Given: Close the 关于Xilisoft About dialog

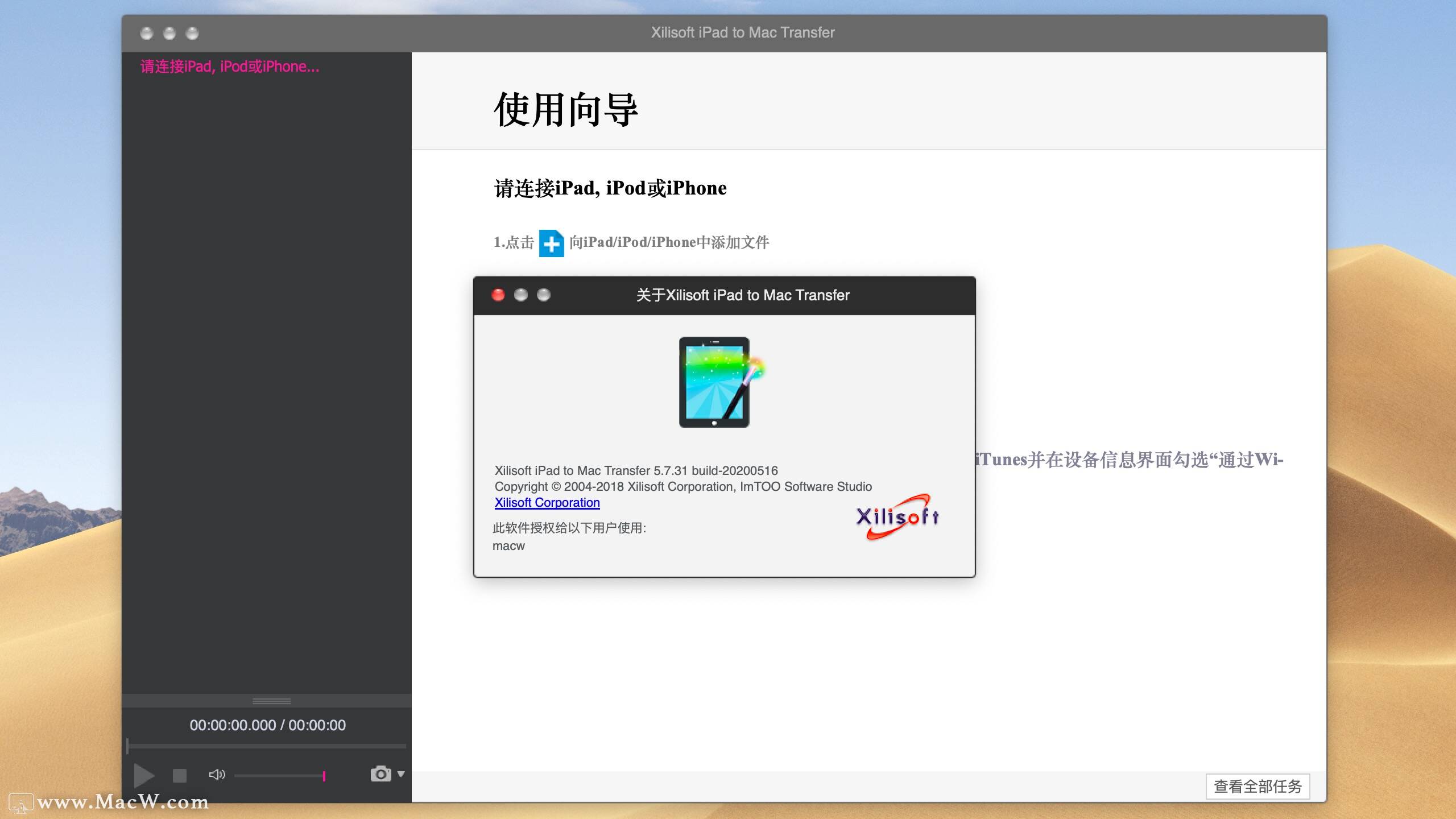Looking at the screenshot, I should 498,295.
